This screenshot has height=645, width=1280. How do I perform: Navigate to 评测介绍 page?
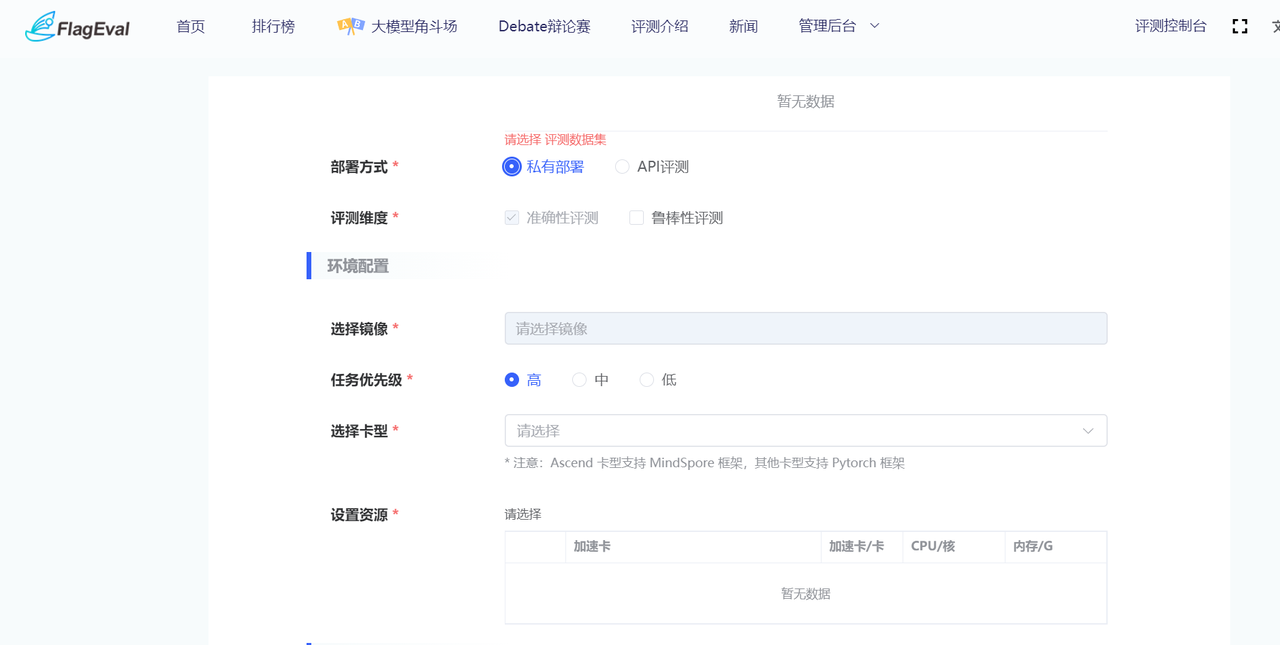(660, 27)
